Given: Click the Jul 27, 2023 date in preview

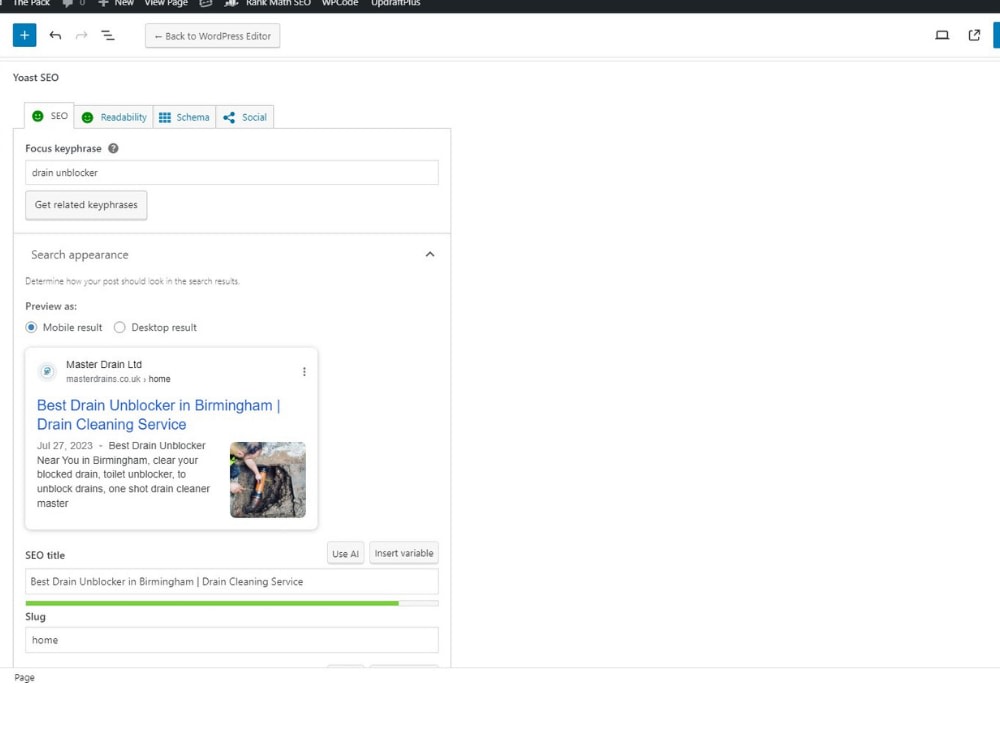Looking at the screenshot, I should tap(64, 445).
